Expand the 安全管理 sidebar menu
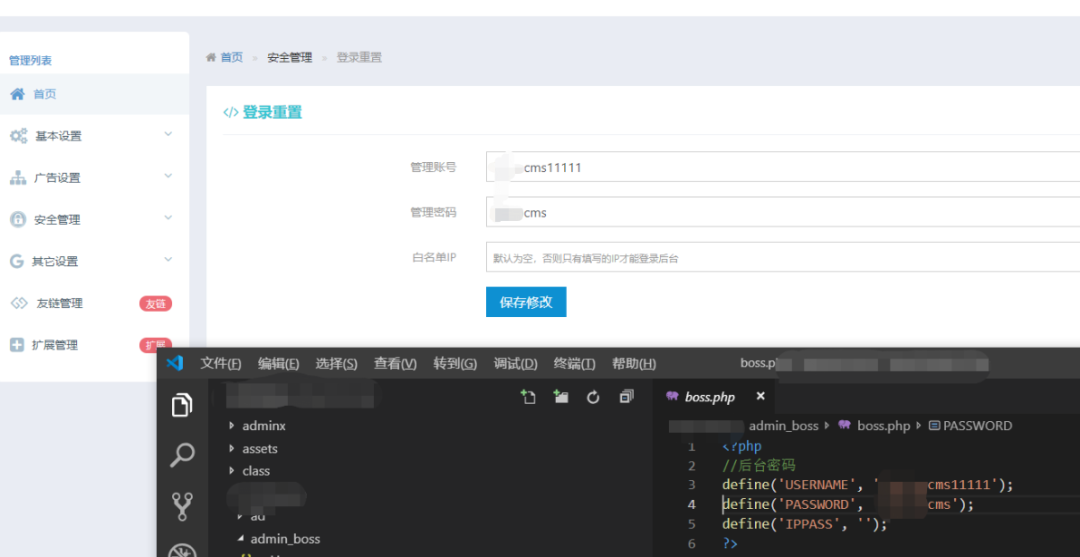The width and height of the screenshot is (1080, 557). tap(90, 220)
